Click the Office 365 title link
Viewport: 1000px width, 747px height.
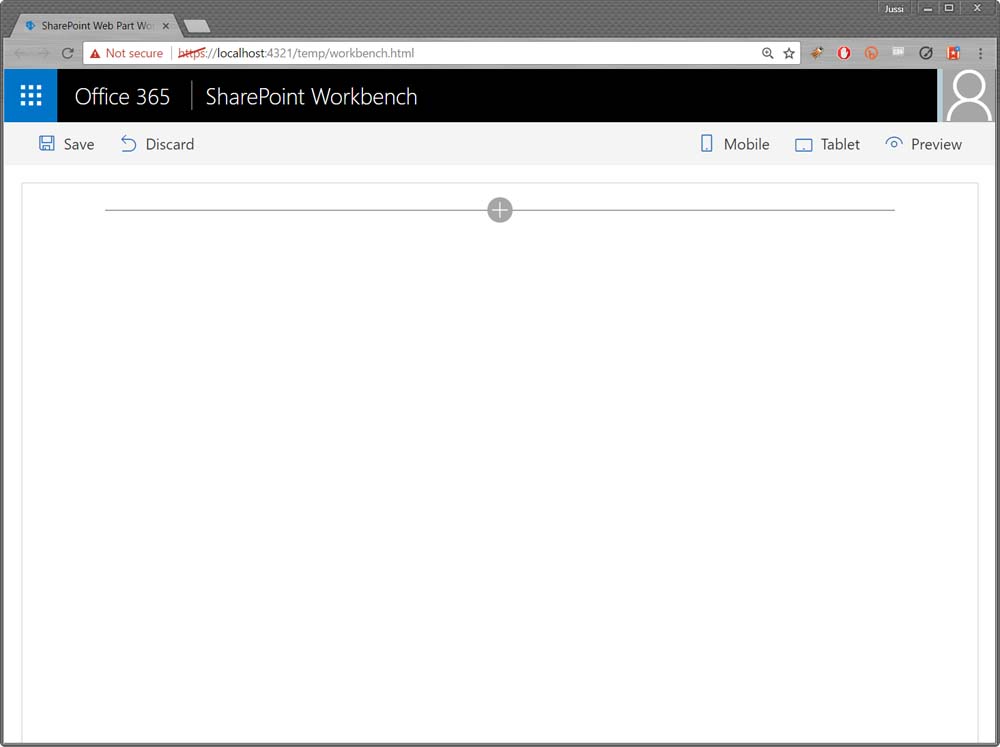click(122, 96)
